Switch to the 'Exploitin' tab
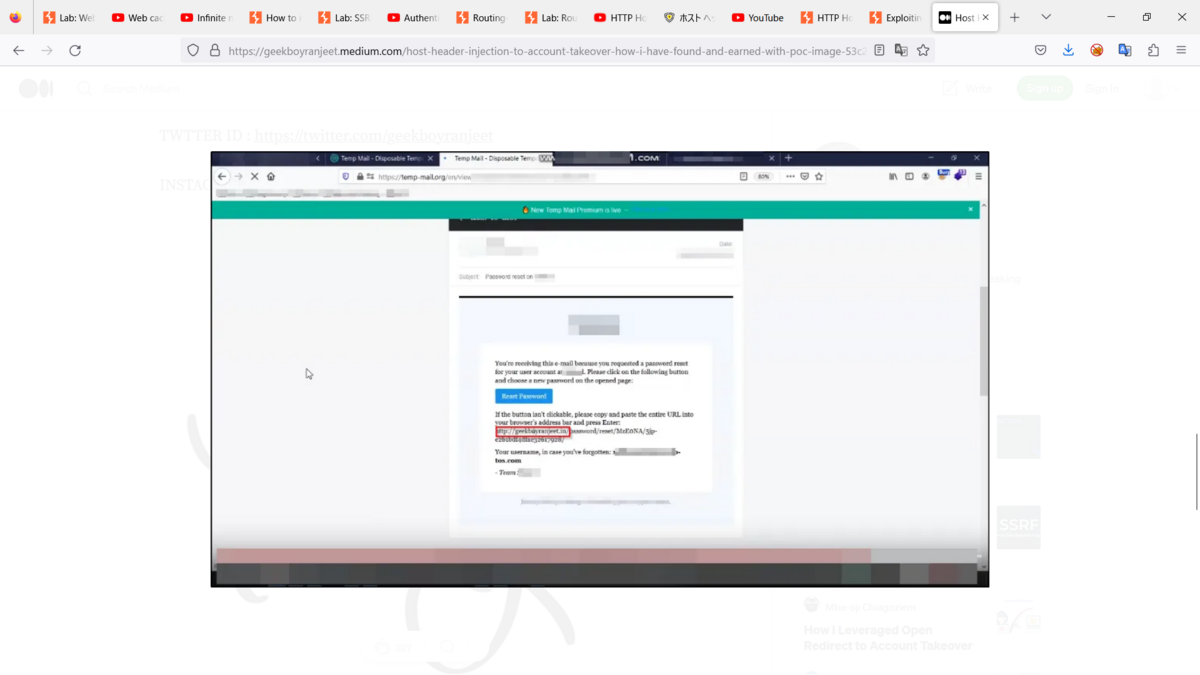 pos(895,17)
